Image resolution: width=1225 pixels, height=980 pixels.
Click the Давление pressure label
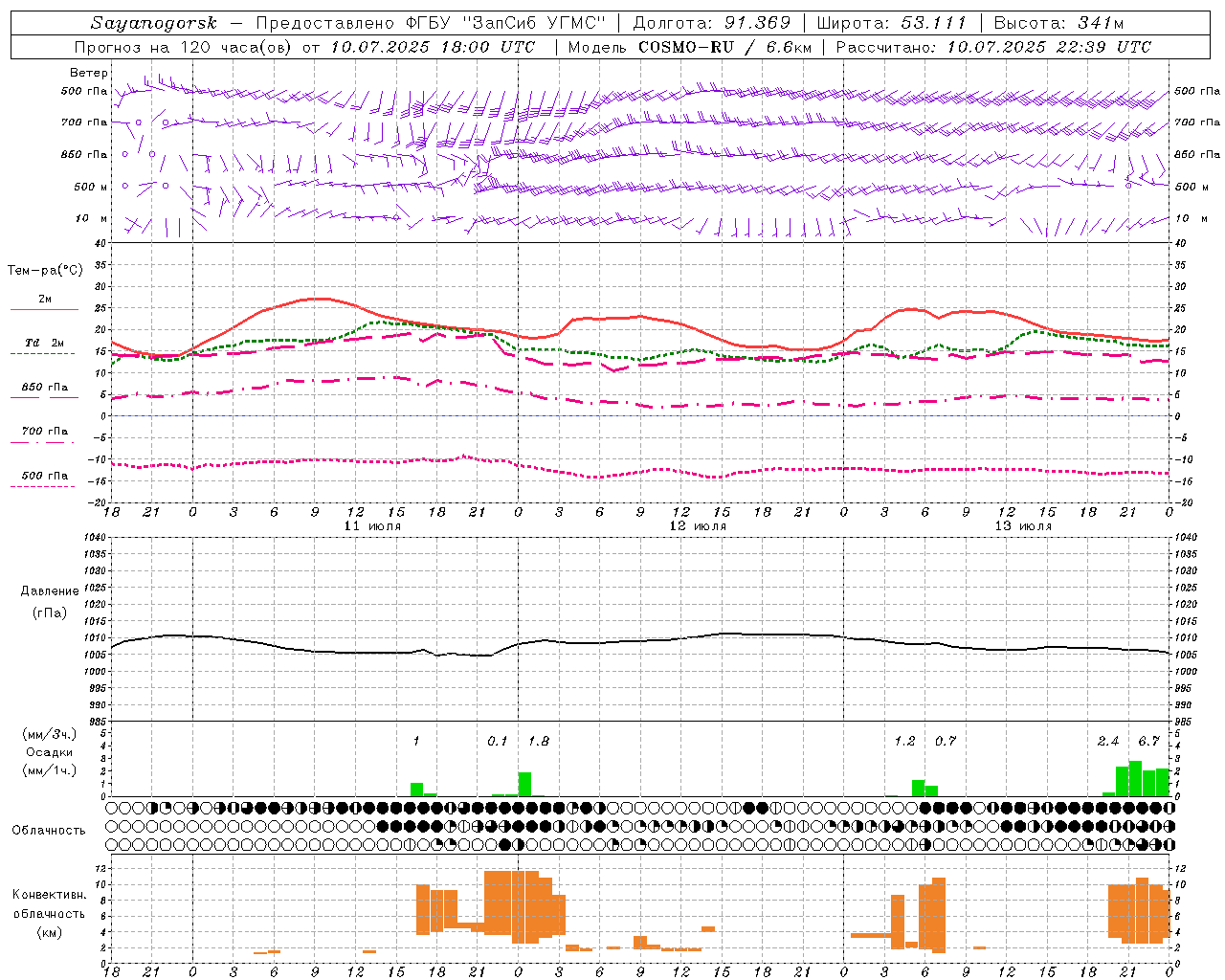click(50, 591)
